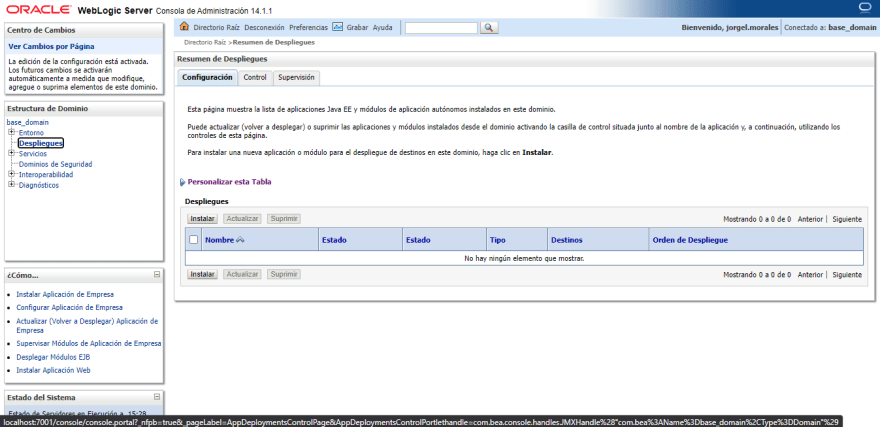The image size is (880, 427).
Task: Open Ver Cambios por Página link
Action: [52, 47]
